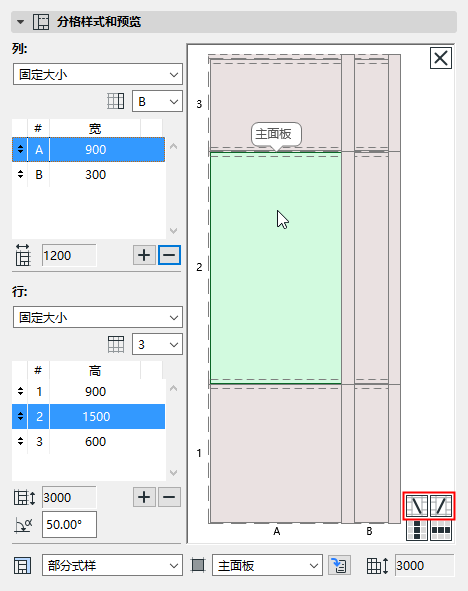Click reorder handle of row 3
The image size is (468, 591).
coord(20,441)
